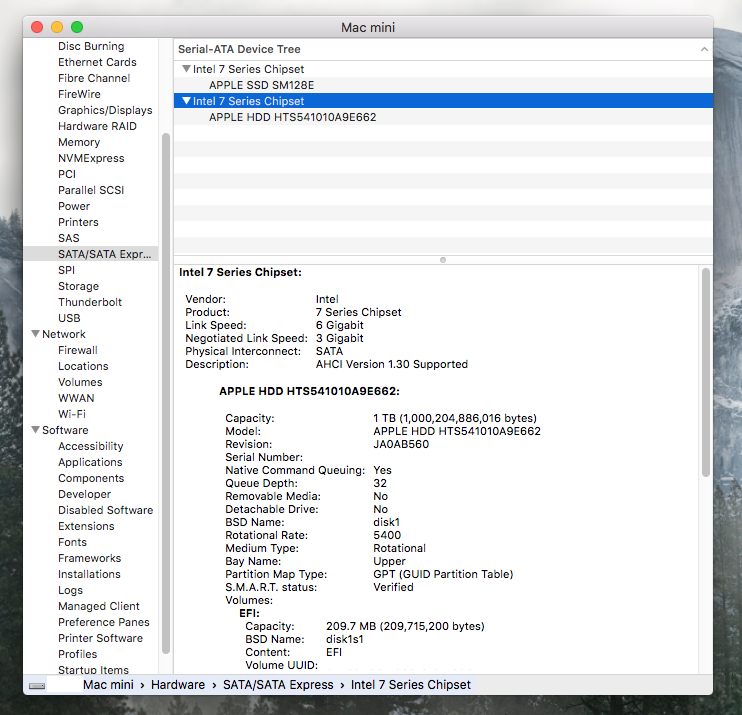Show Applications list
The height and width of the screenshot is (715, 742).
pyautogui.click(x=90, y=462)
